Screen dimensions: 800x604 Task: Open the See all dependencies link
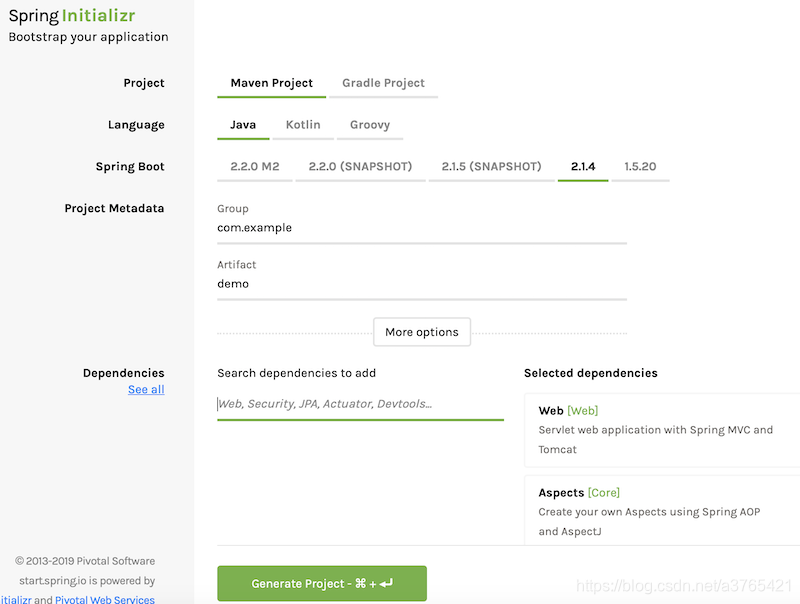[x=146, y=390]
